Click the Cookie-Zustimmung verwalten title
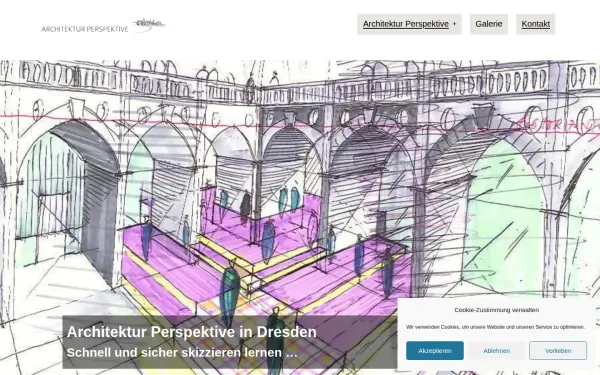Image resolution: width=600 pixels, height=375 pixels. [x=497, y=310]
